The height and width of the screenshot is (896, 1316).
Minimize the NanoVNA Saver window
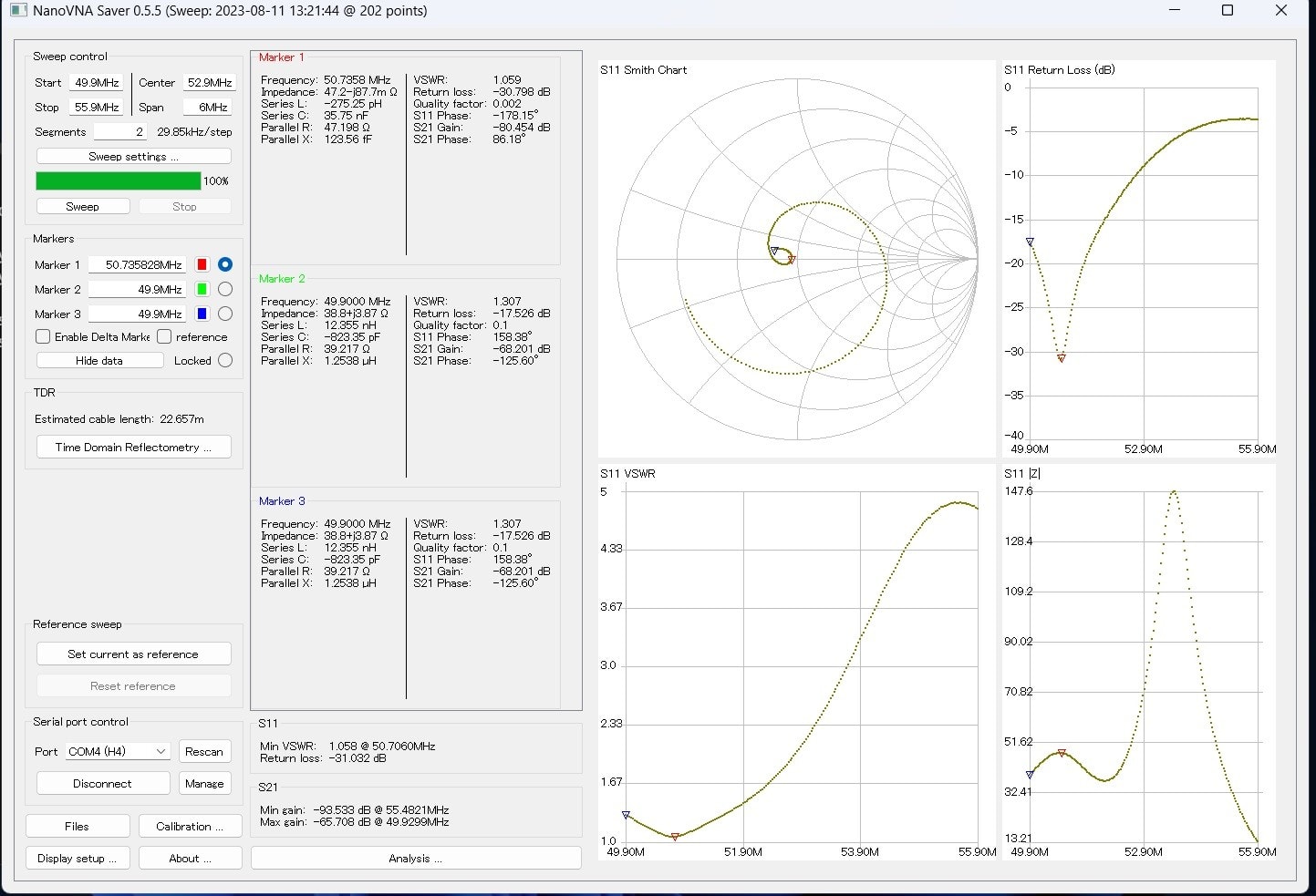tap(1175, 11)
